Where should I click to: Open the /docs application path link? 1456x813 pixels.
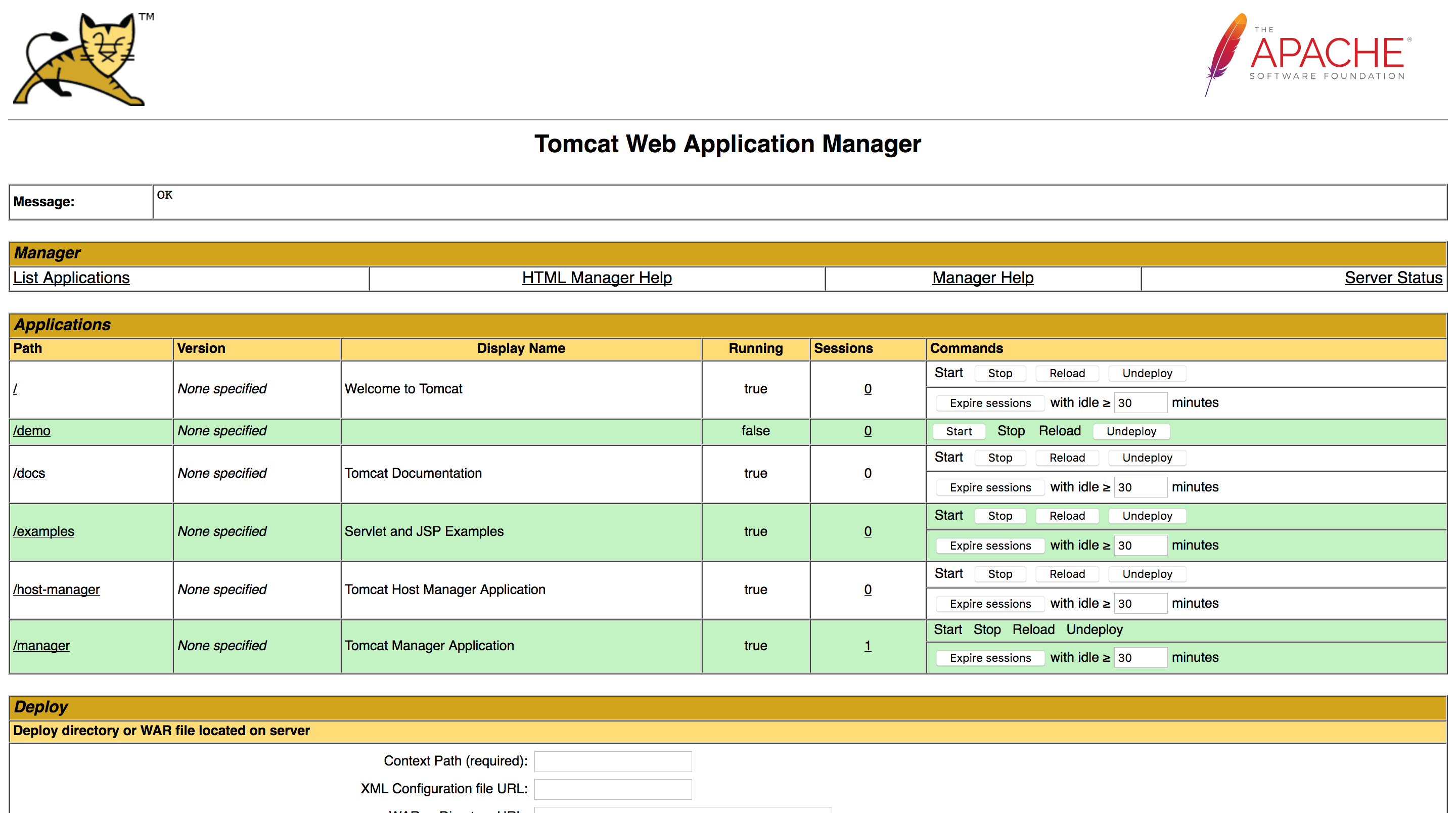point(29,473)
